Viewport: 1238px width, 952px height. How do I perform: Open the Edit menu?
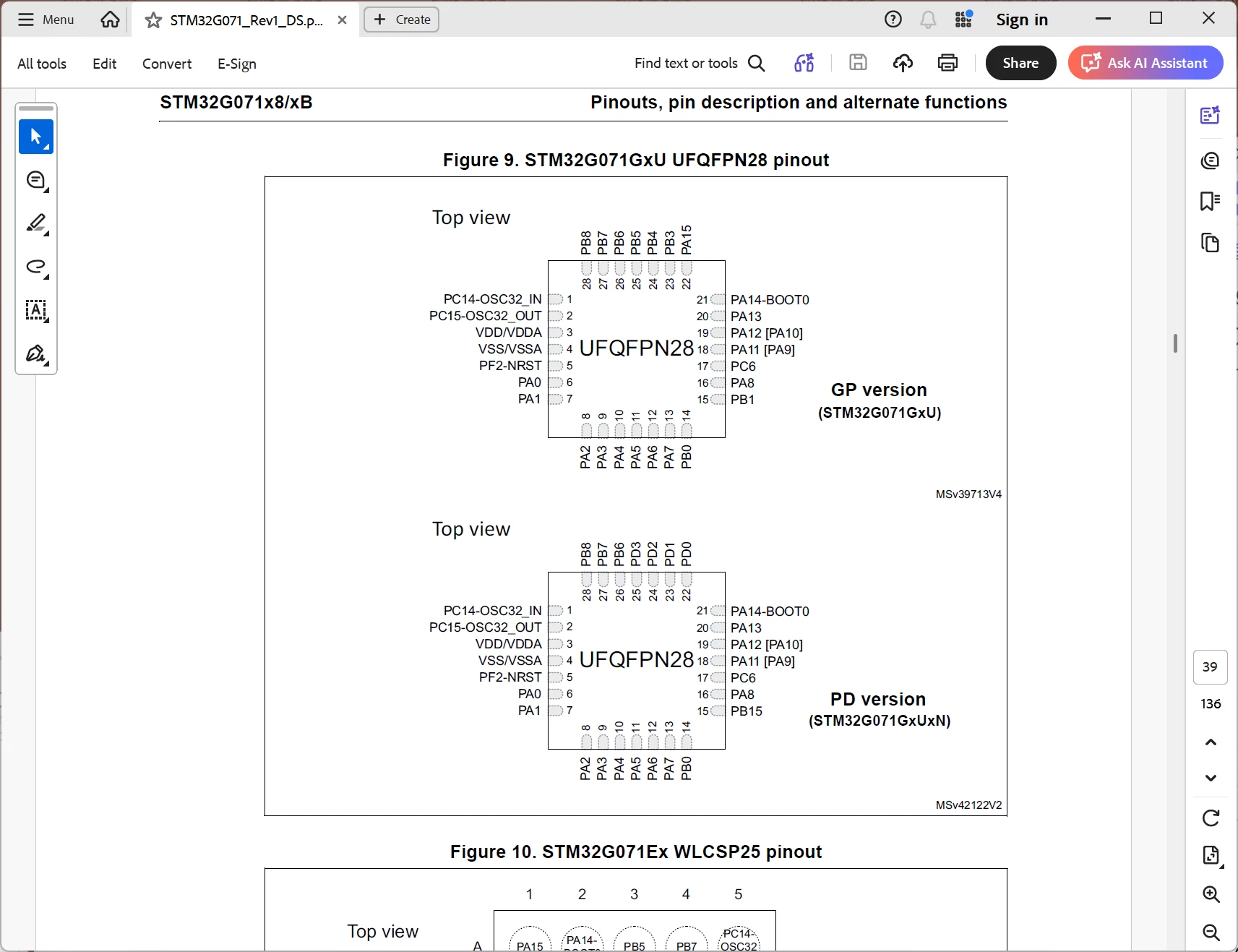coord(105,64)
